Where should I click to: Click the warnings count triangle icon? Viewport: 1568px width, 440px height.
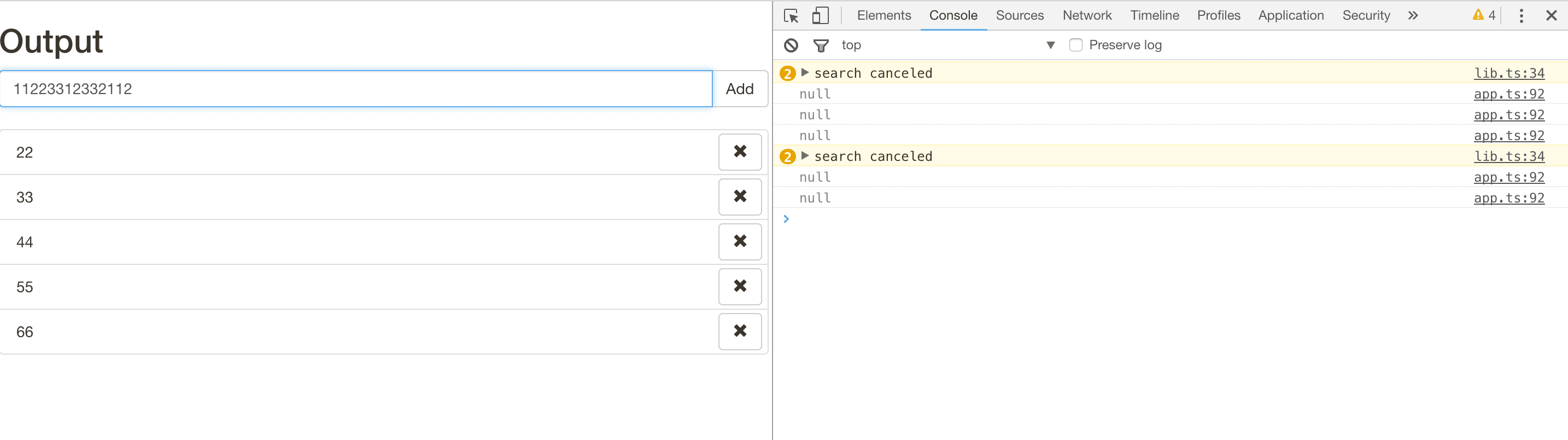coord(1478,15)
